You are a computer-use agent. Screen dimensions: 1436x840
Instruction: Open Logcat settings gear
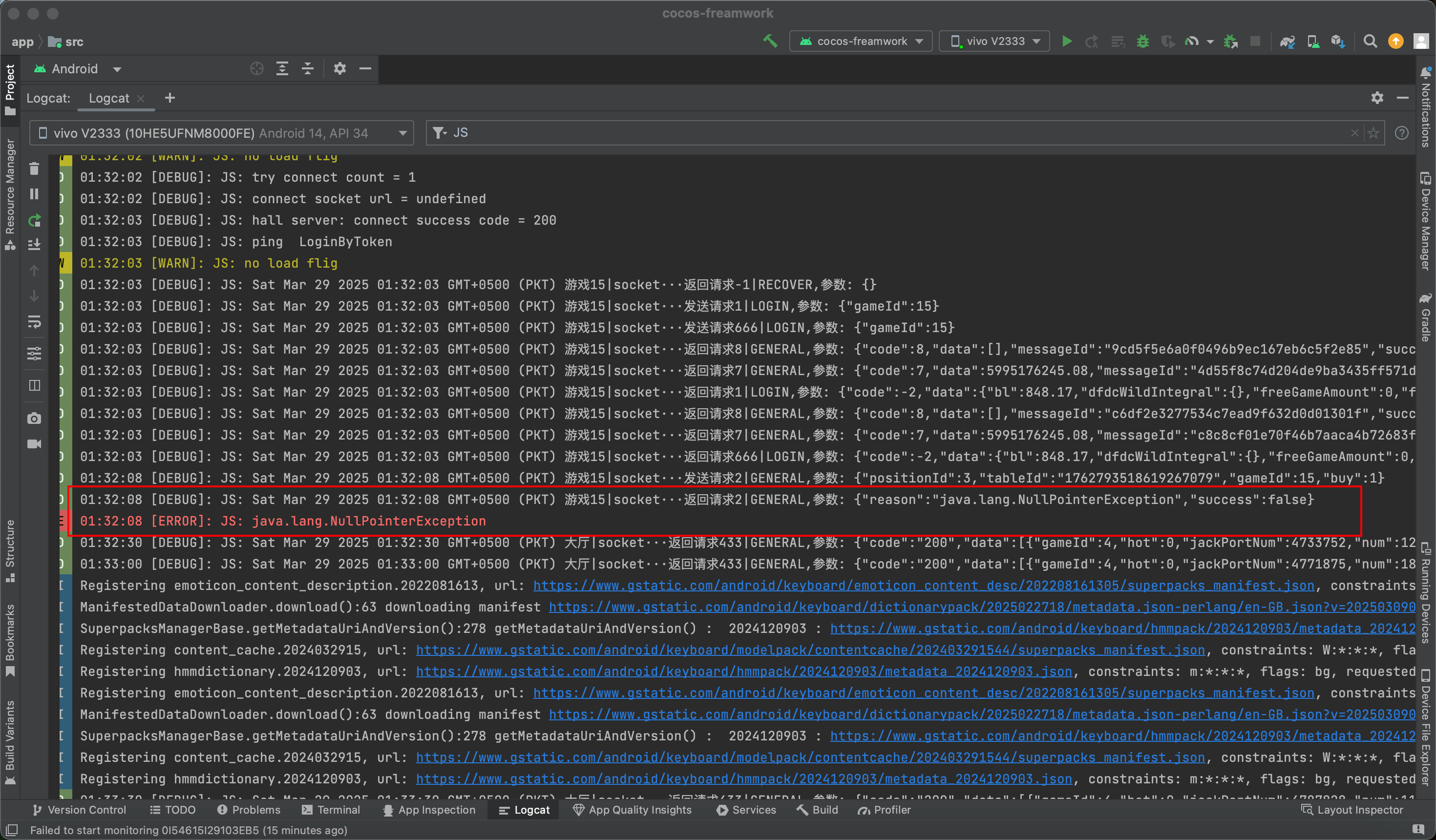tap(1377, 98)
